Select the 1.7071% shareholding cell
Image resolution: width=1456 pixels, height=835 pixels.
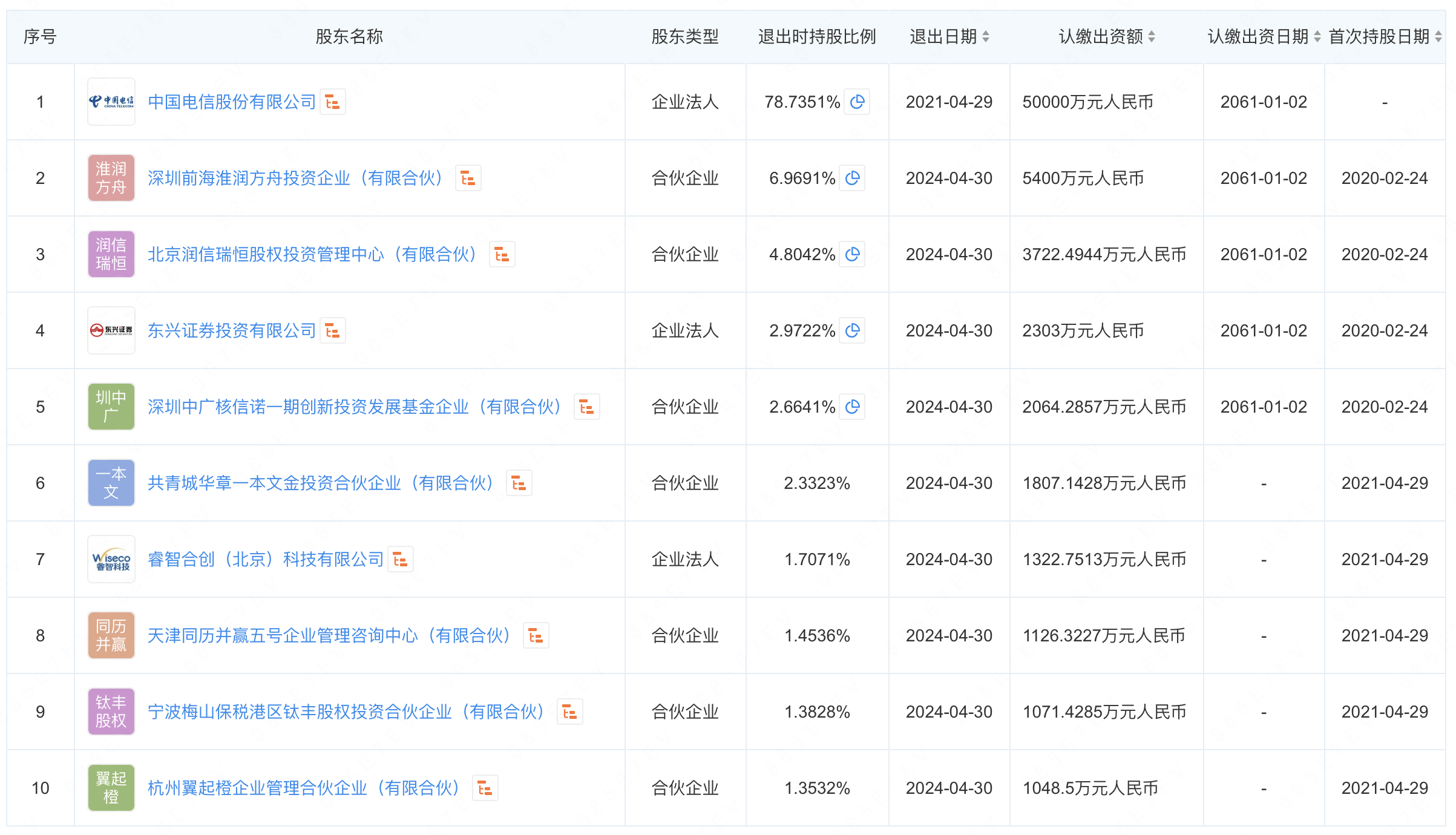coord(817,559)
